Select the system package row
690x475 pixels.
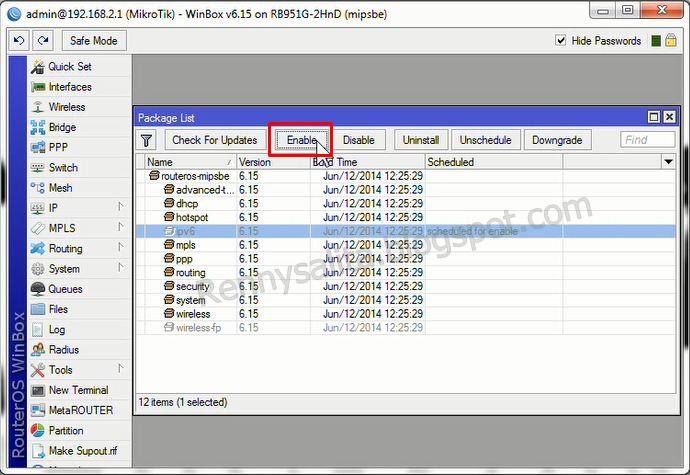click(405, 300)
